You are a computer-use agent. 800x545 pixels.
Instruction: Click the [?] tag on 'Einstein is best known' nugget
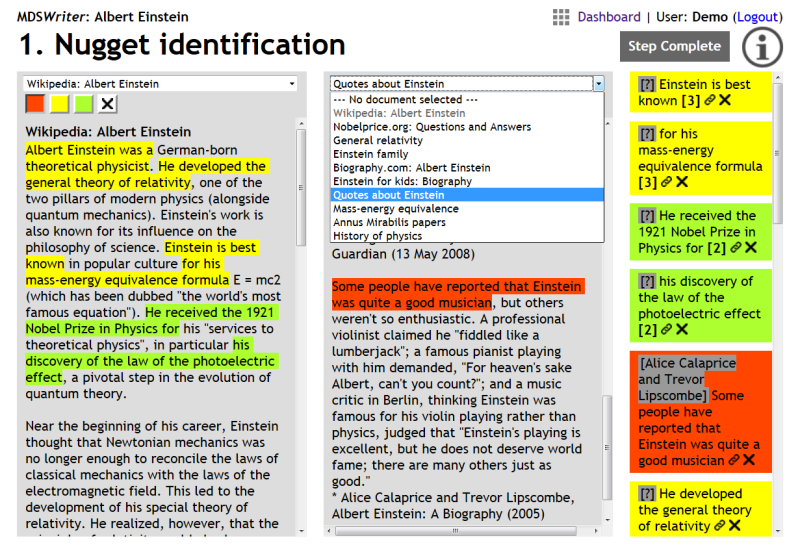click(646, 85)
